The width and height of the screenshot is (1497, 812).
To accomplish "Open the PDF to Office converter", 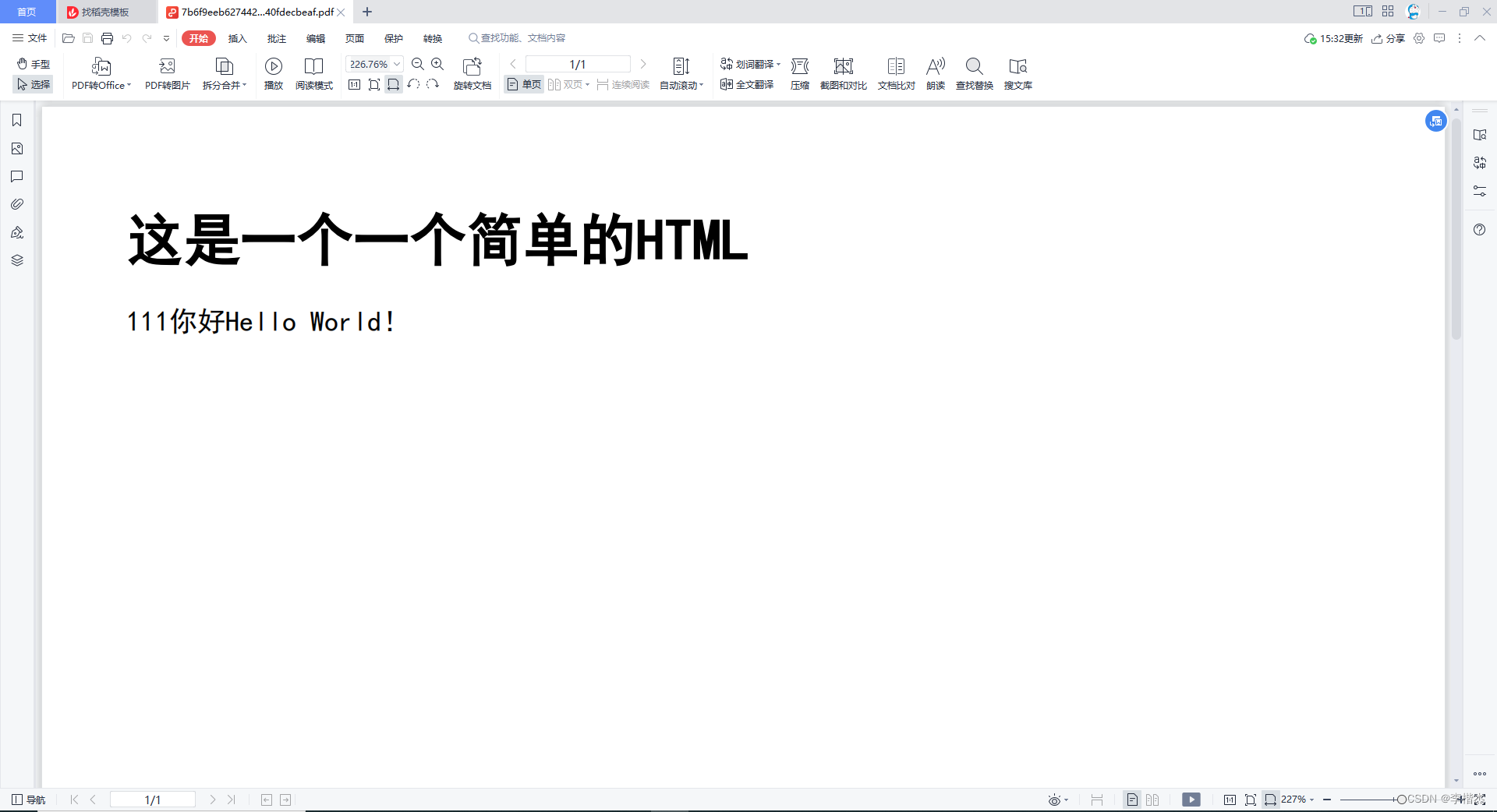I will click(x=101, y=74).
